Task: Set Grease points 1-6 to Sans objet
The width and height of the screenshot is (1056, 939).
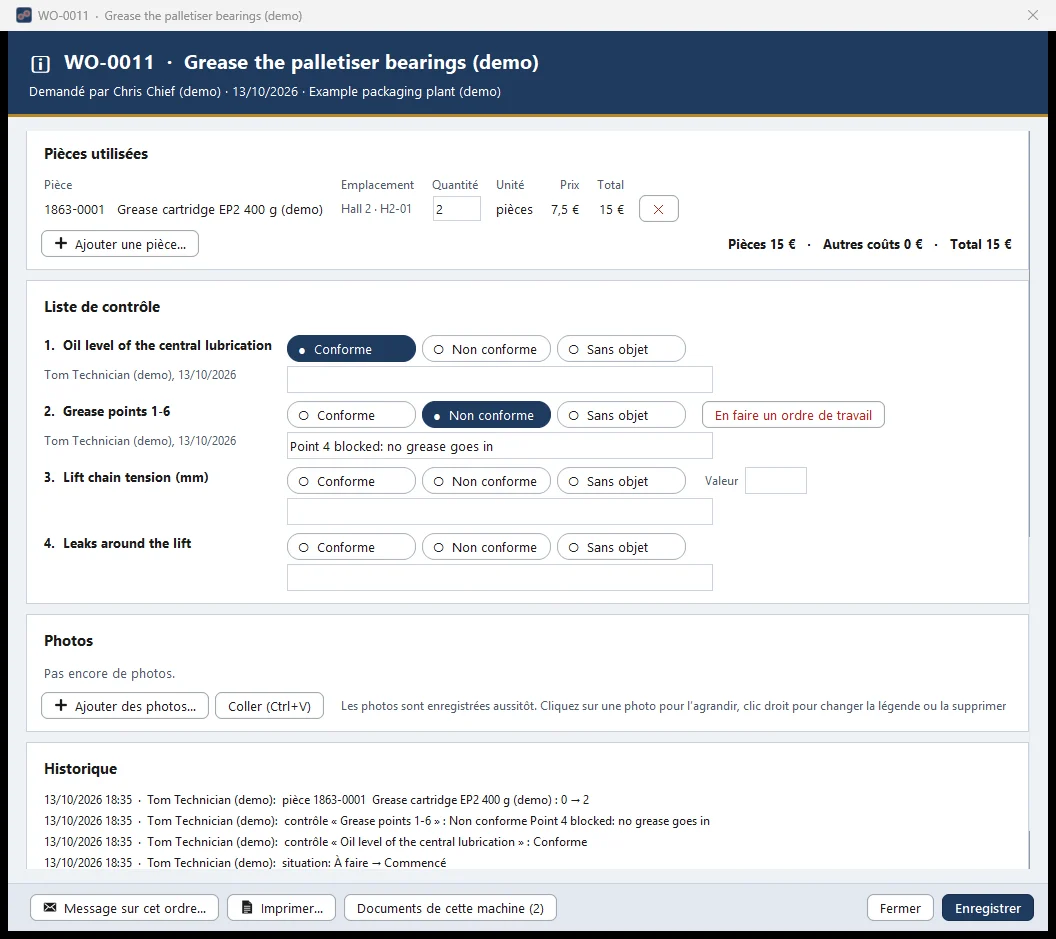Action: [x=622, y=415]
